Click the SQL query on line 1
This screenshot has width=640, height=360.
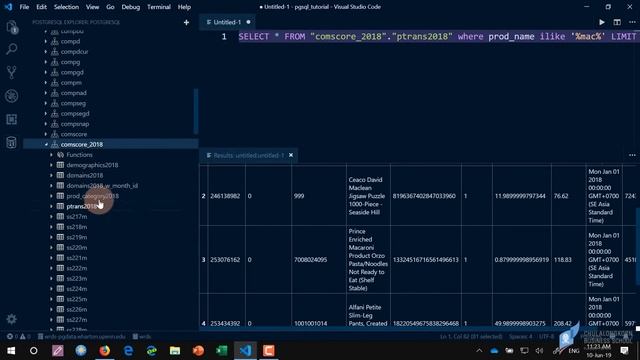437,37
